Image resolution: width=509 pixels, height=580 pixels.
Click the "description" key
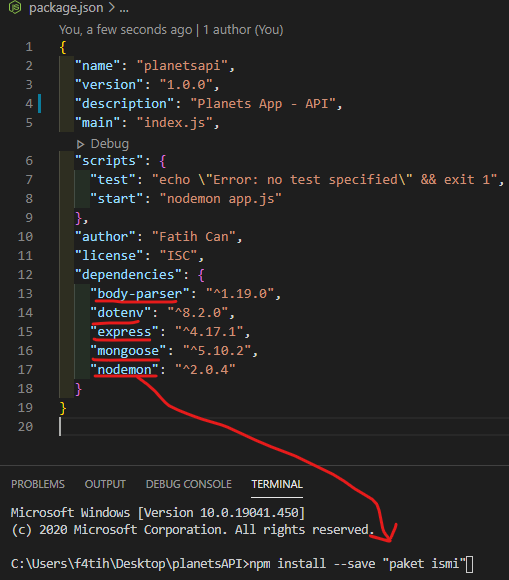click(x=125, y=104)
